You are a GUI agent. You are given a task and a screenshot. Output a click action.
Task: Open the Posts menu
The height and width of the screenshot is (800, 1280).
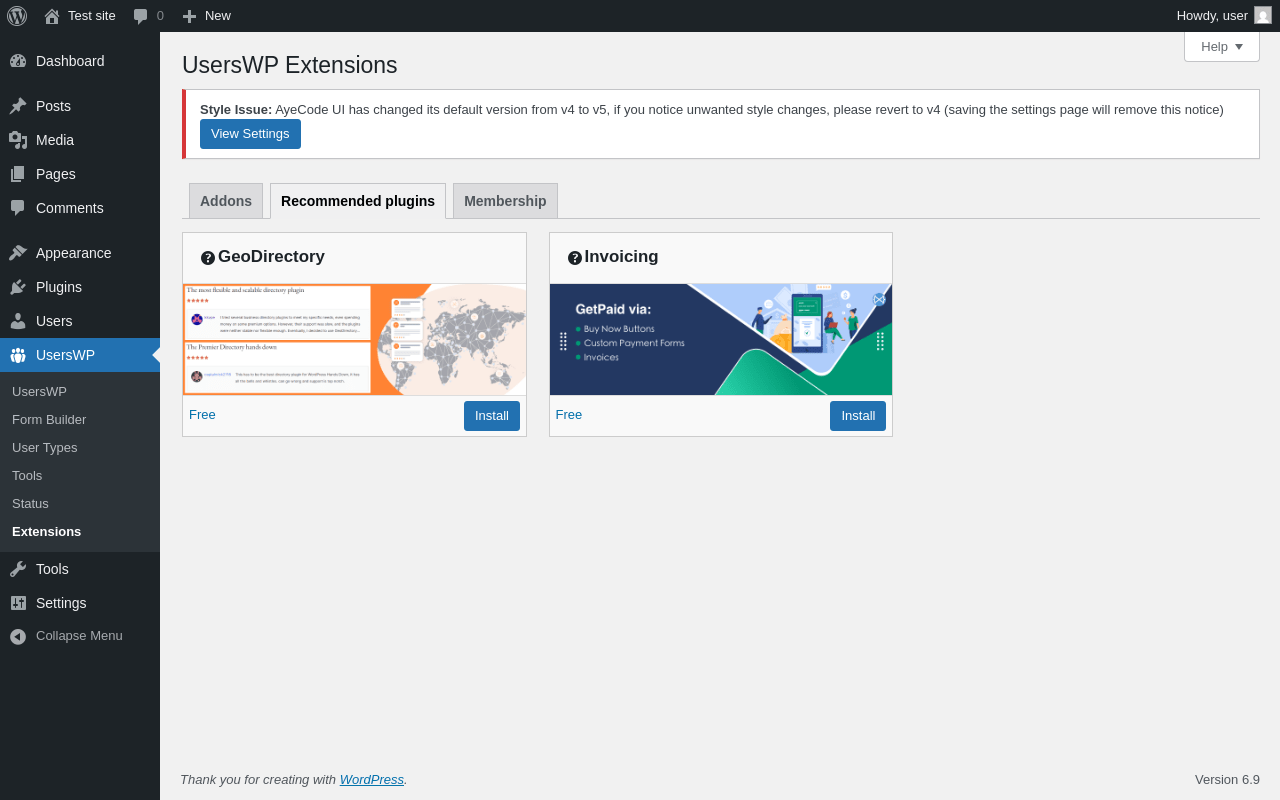(x=80, y=106)
